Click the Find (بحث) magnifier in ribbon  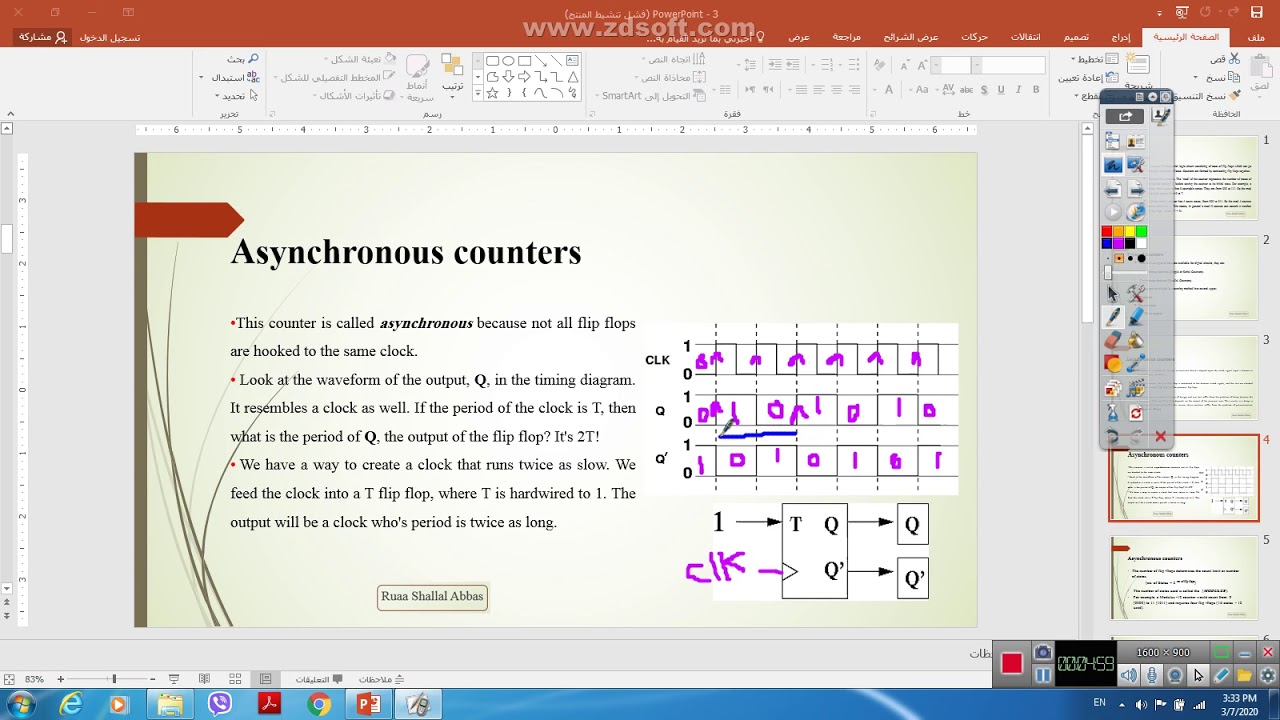click(243, 59)
